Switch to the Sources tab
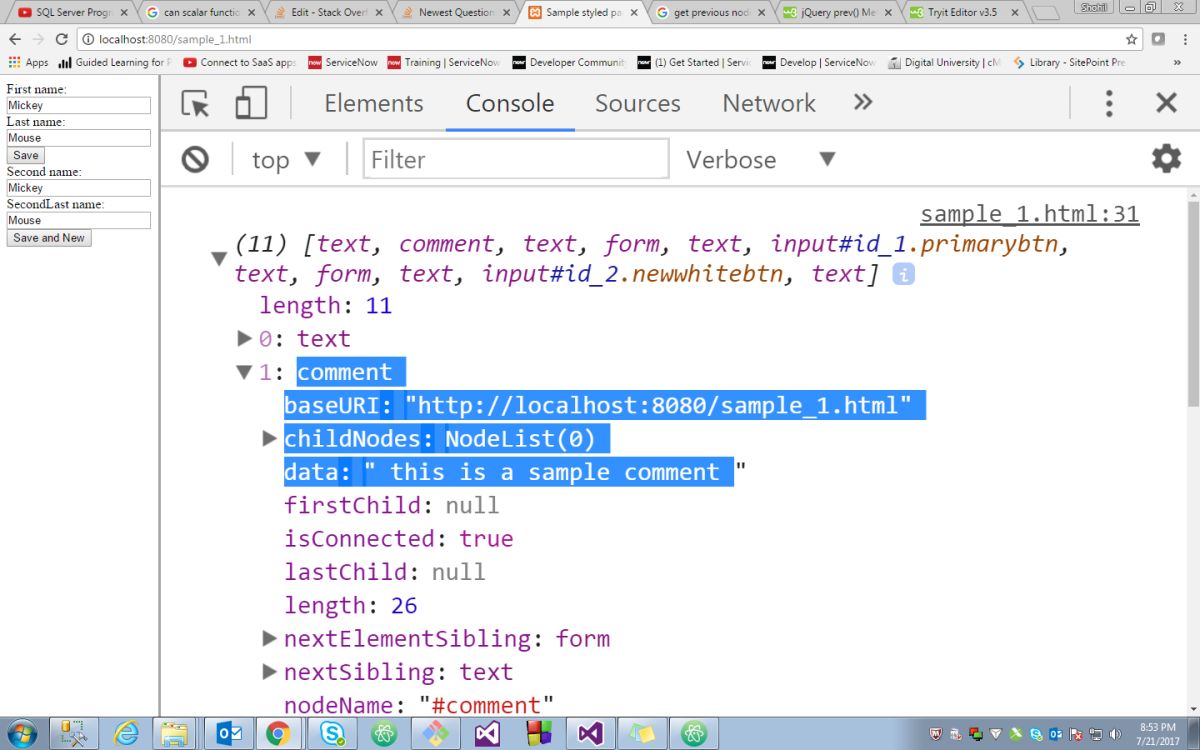 click(638, 103)
